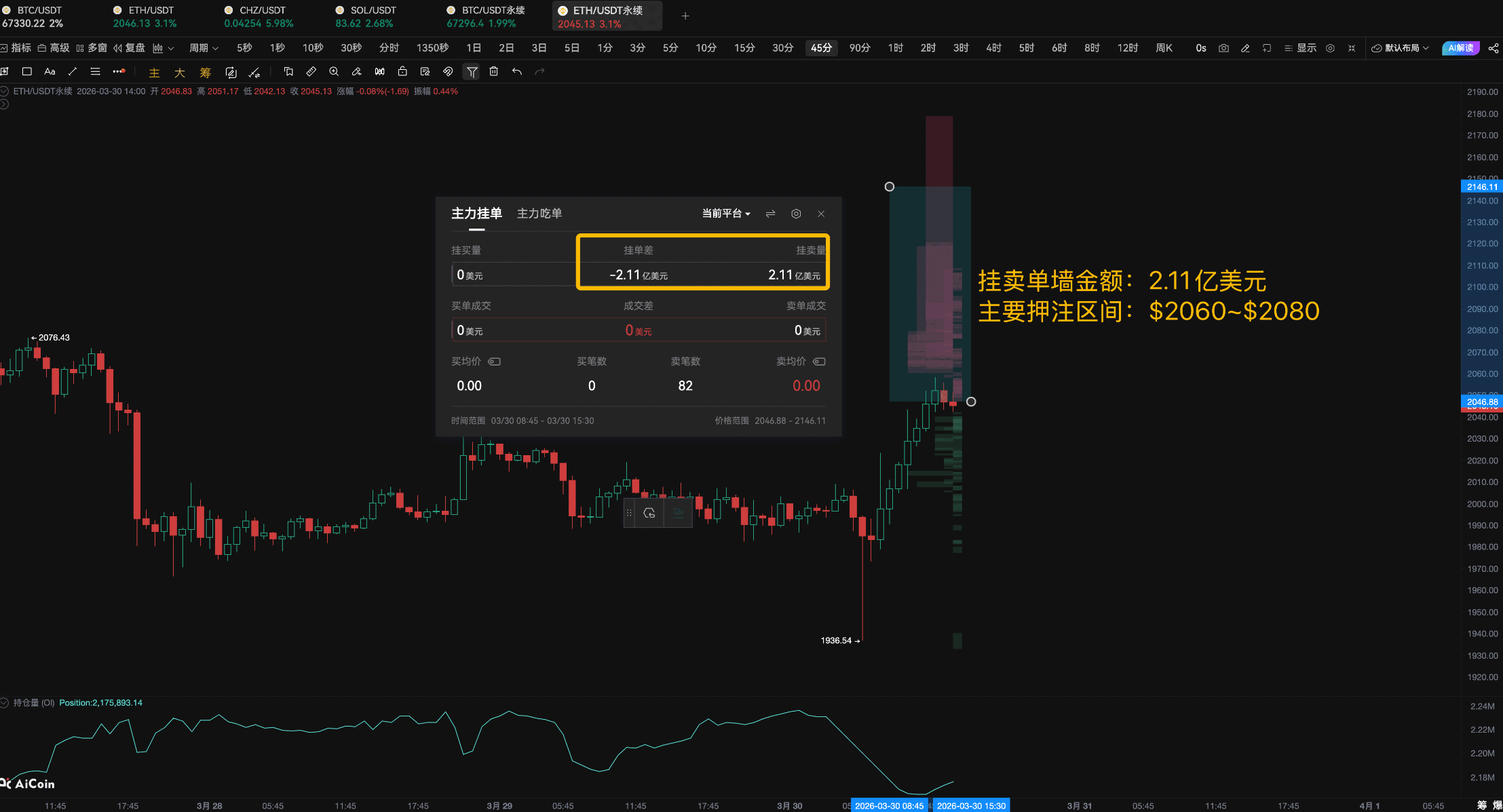Click the undo arrow icon
The image size is (1503, 812).
[x=517, y=71]
